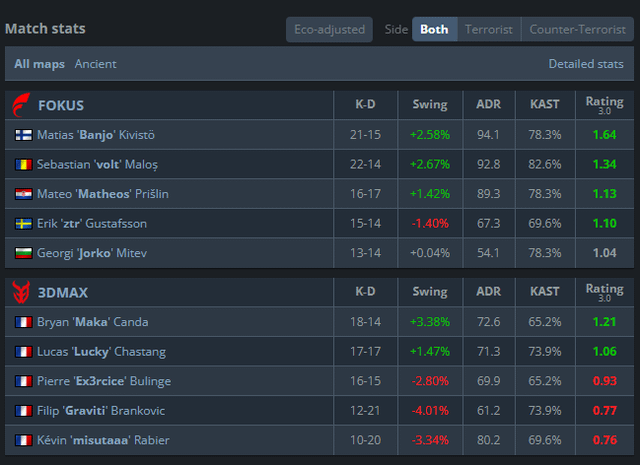
Task: Select the Both side filter
Action: (x=434, y=30)
